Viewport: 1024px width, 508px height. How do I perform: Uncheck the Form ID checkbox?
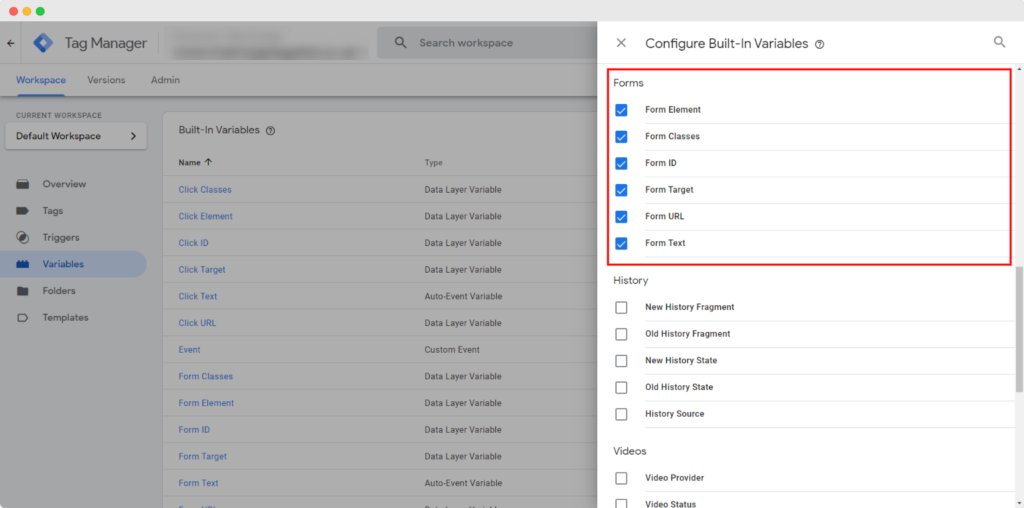coord(621,163)
